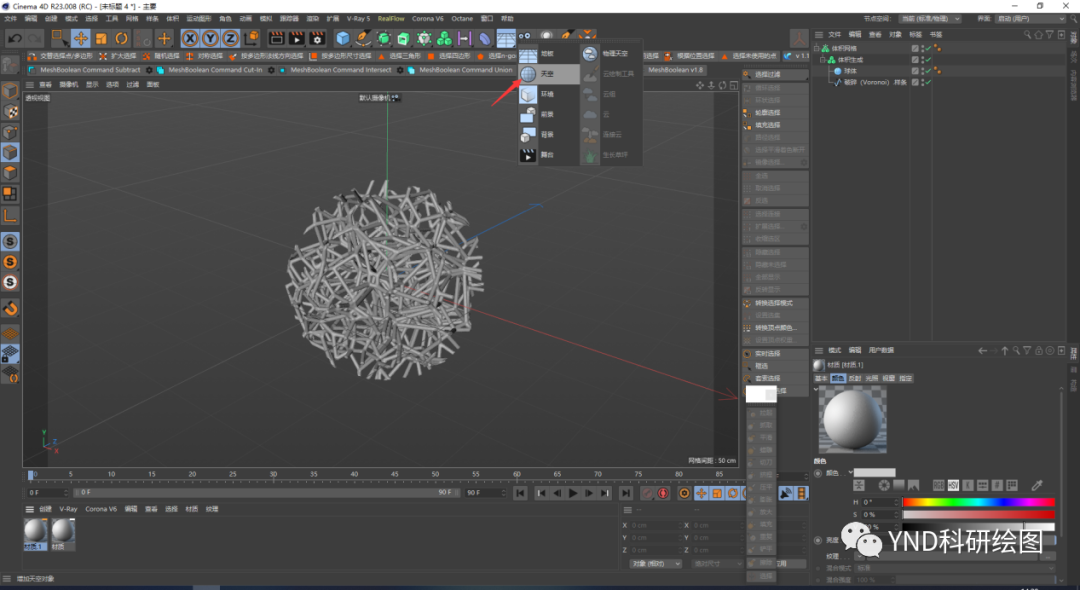This screenshot has height=590, width=1080.
Task: Select the Move tool in top toolbar
Action: (x=81, y=39)
